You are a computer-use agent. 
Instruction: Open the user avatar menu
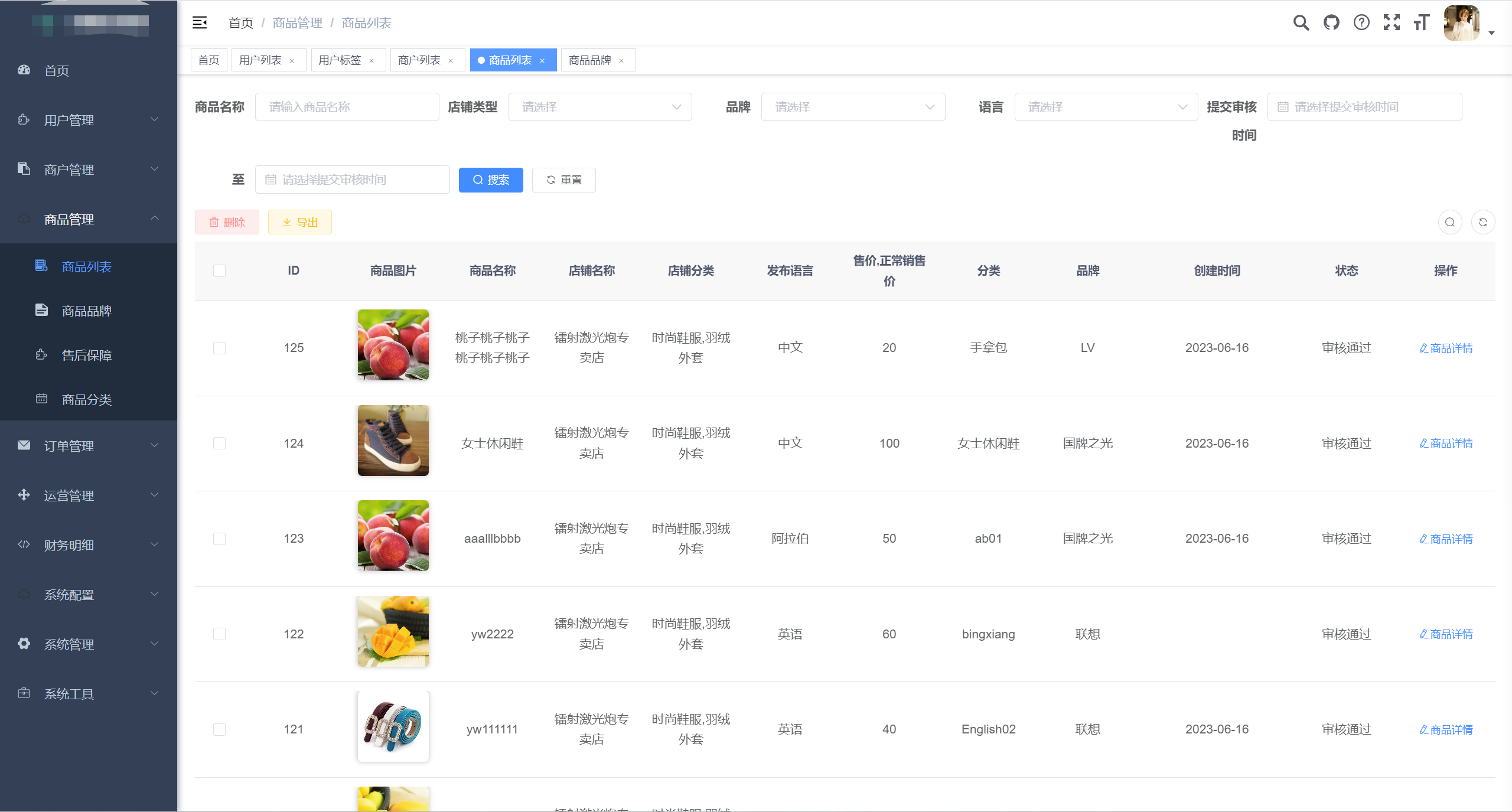point(1461,23)
